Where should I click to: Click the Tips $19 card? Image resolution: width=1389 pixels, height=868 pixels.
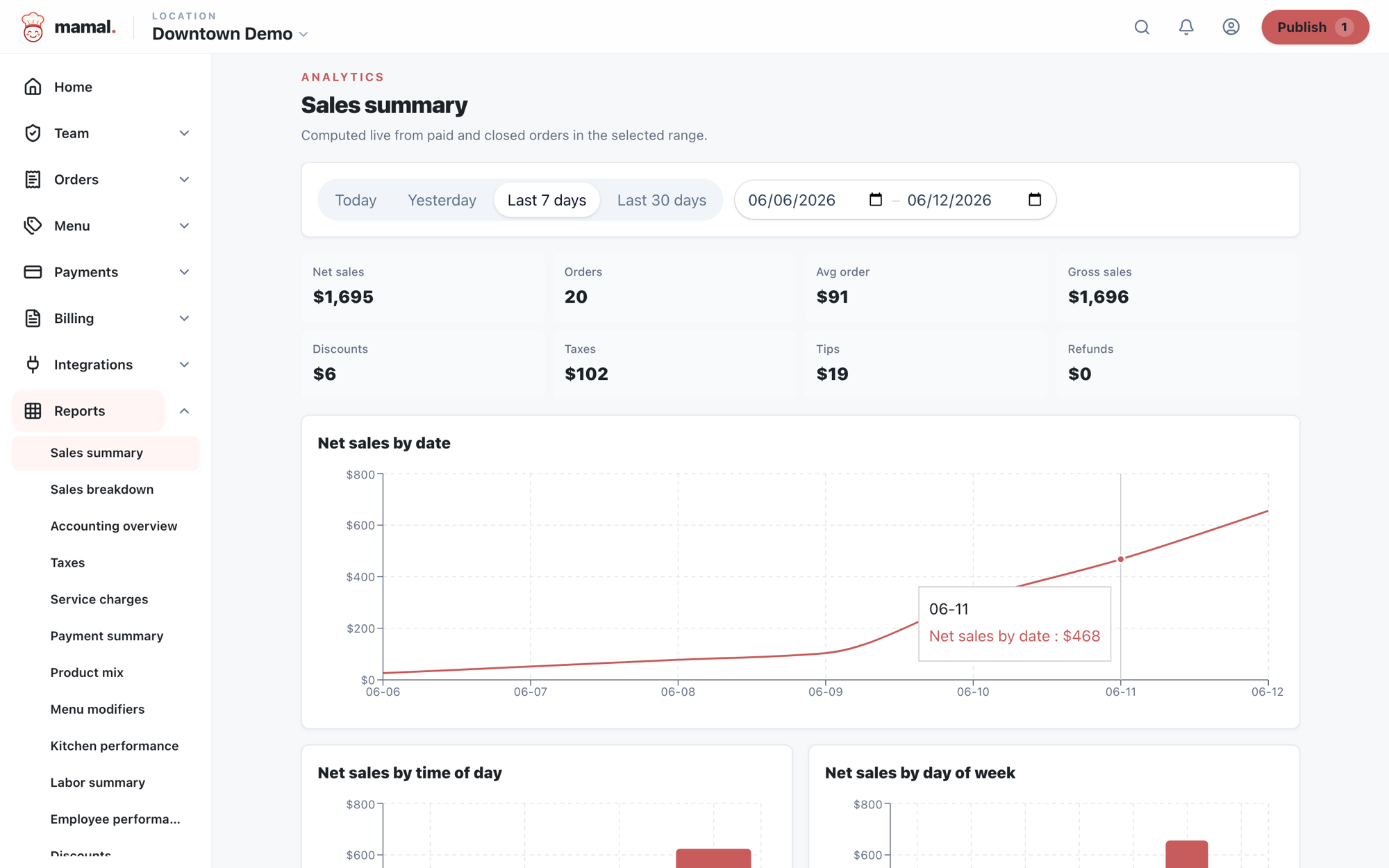point(926,364)
